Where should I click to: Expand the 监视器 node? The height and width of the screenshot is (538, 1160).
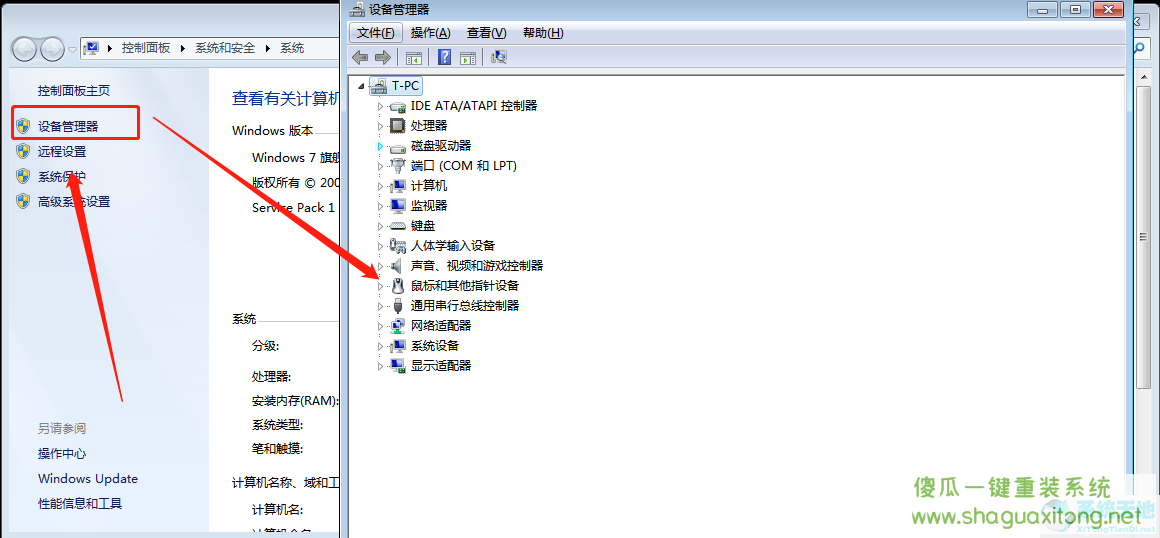(380, 206)
